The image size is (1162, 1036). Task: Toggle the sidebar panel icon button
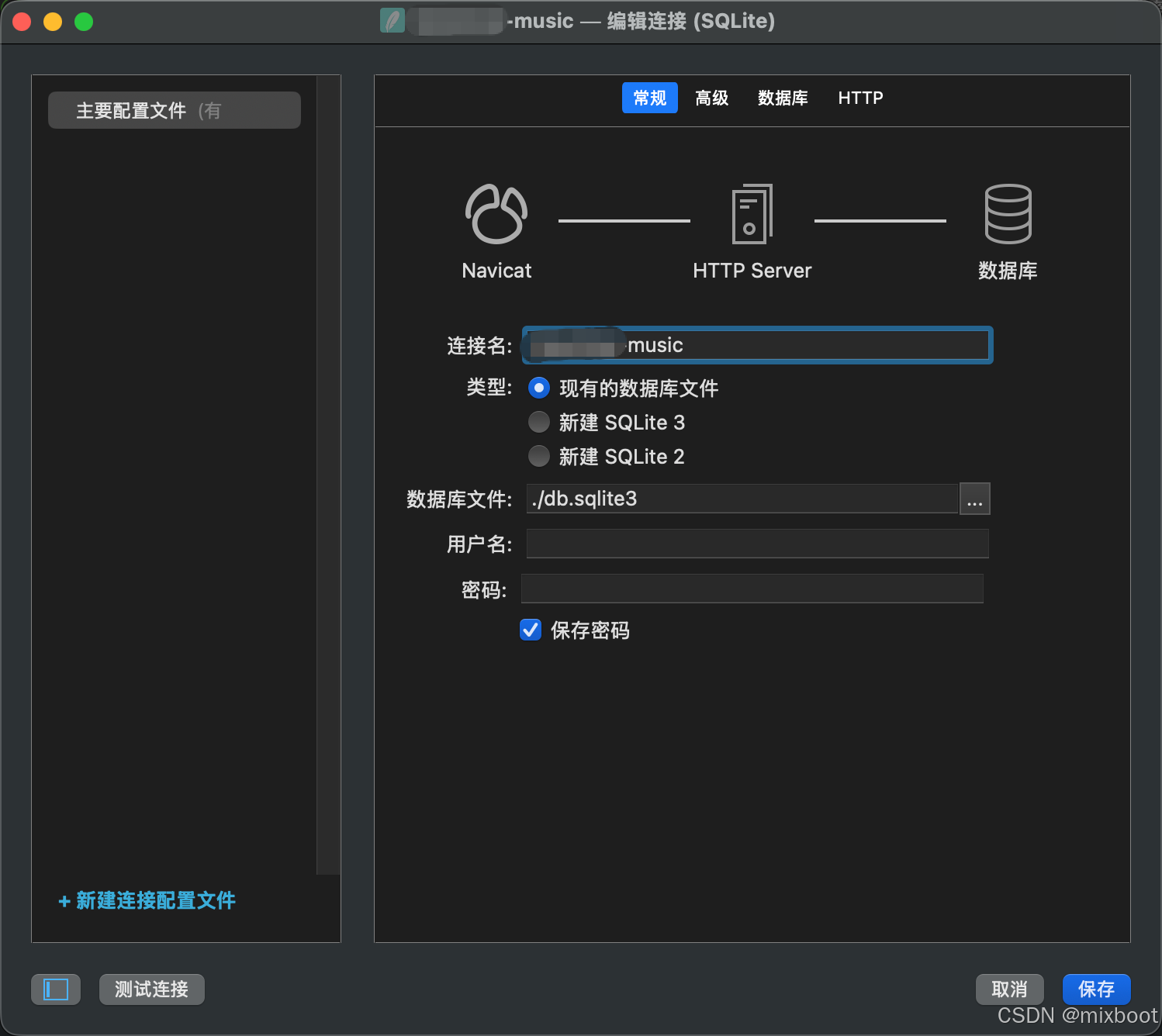click(56, 989)
